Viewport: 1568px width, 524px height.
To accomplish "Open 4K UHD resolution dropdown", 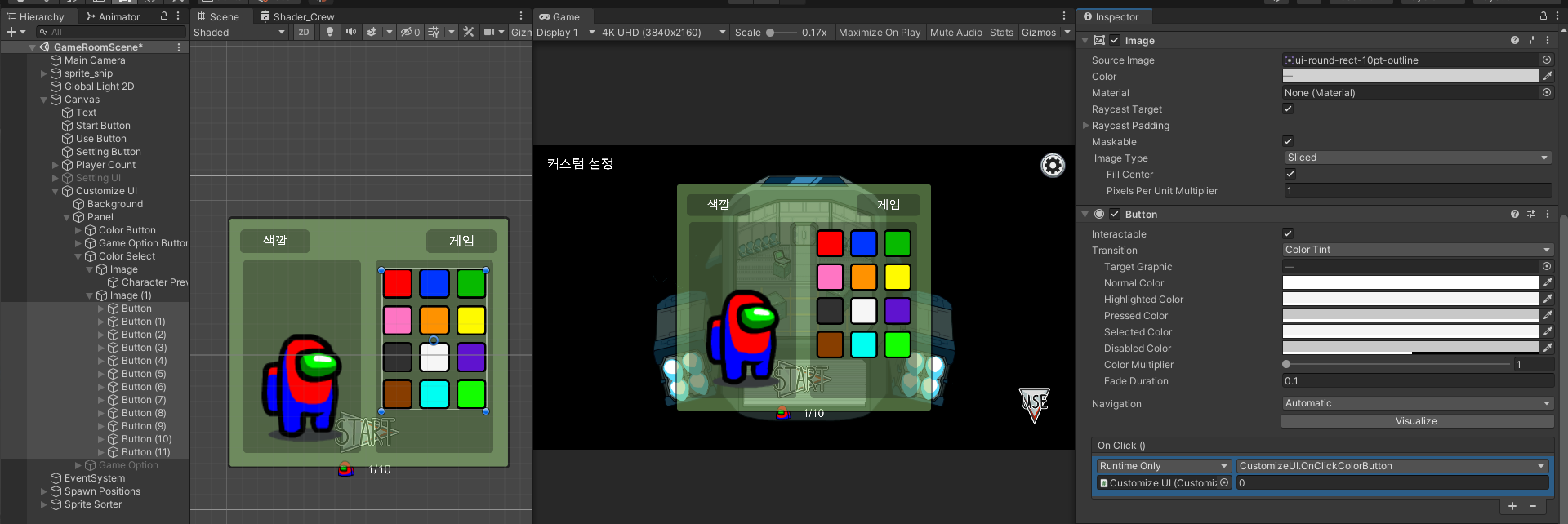I will click(663, 32).
